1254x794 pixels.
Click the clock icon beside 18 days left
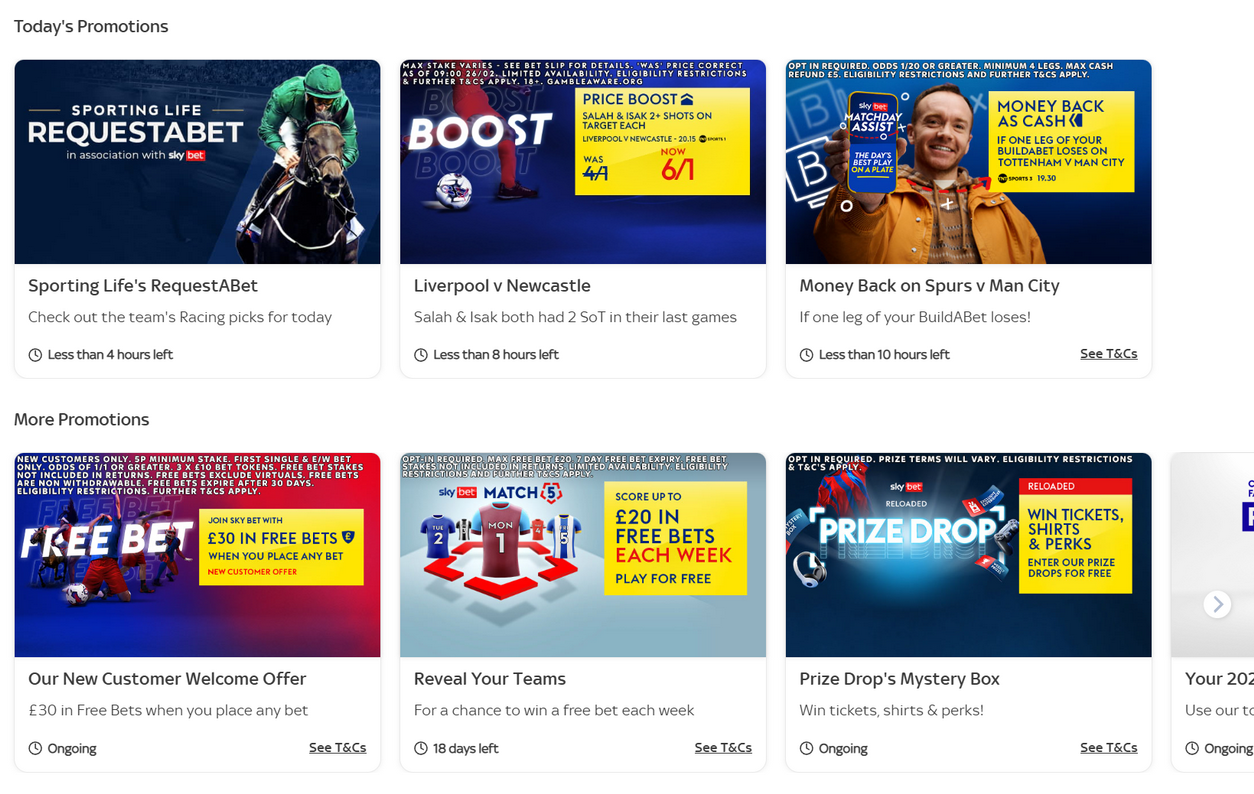(421, 748)
